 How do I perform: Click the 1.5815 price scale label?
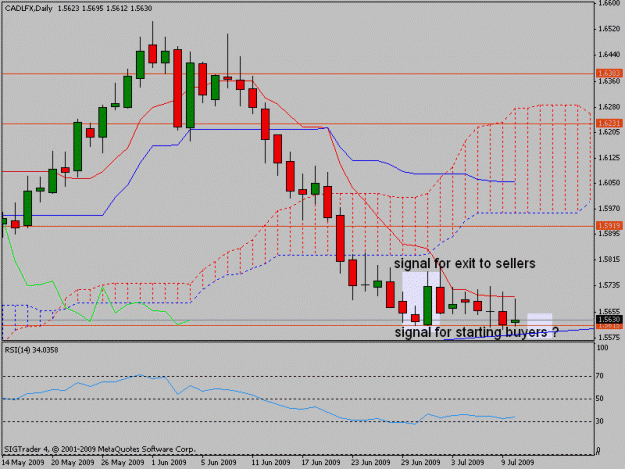609,259
